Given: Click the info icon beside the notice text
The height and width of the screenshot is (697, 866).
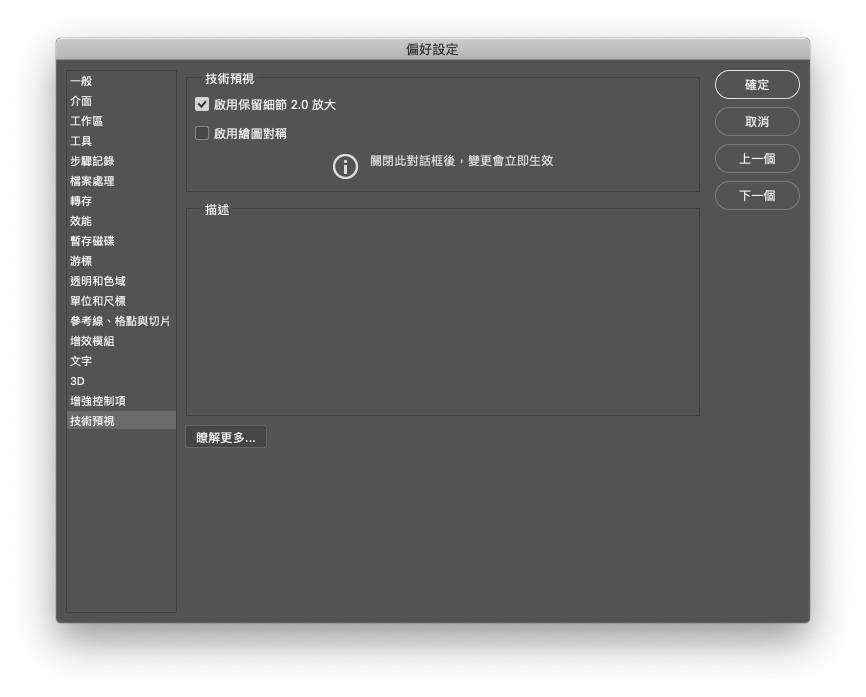Looking at the screenshot, I should coord(345,167).
